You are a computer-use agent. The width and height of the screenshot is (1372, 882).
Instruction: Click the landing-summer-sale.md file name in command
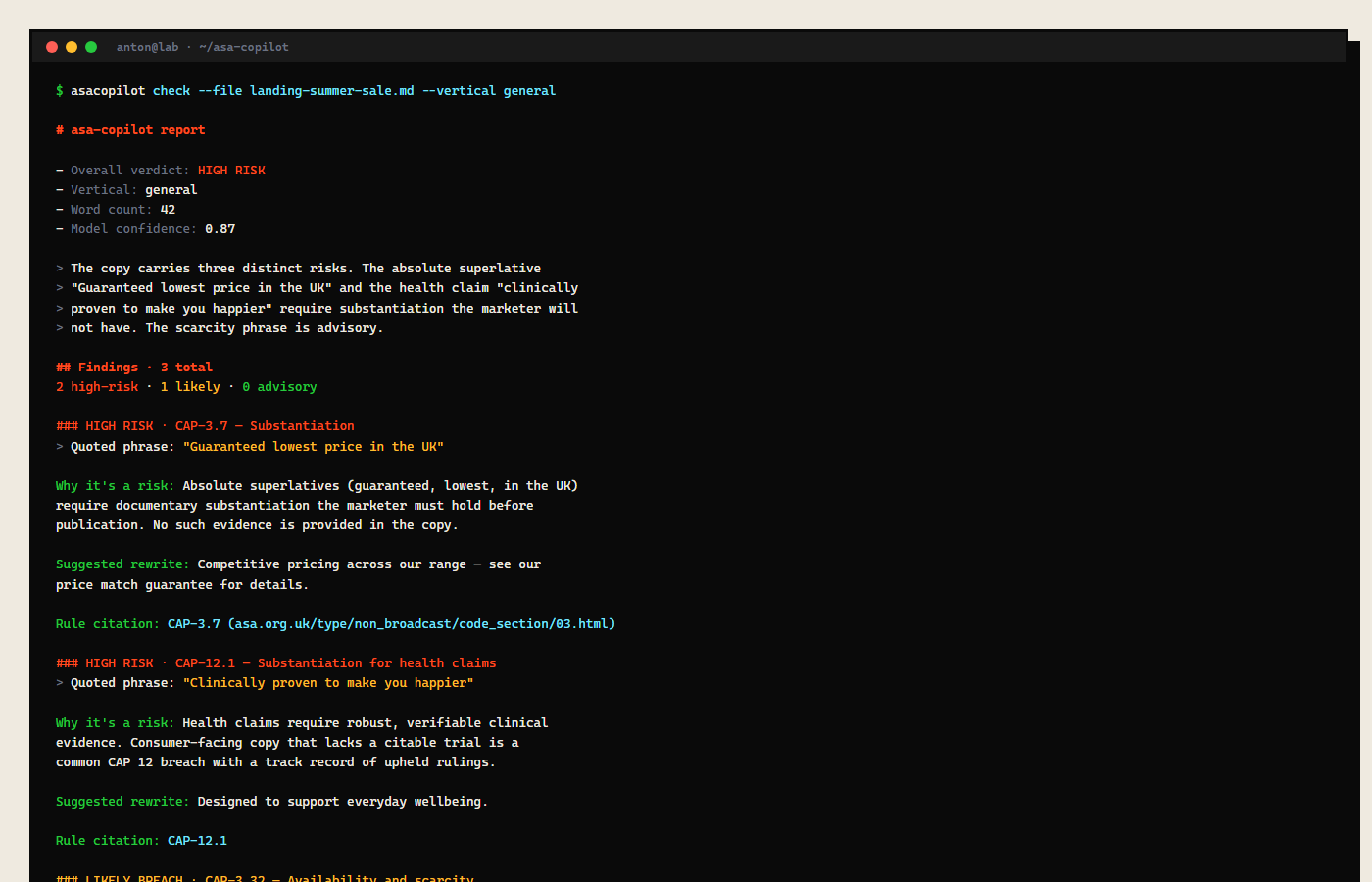(x=332, y=91)
